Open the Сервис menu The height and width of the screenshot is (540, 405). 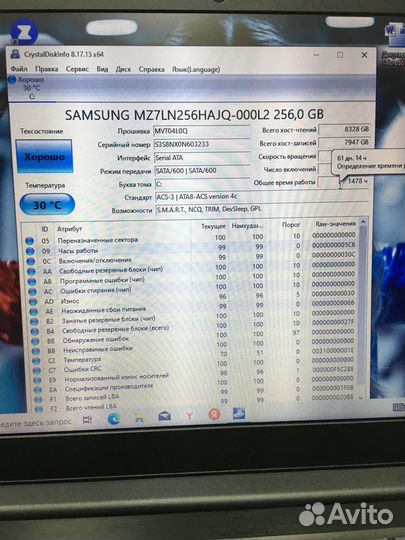(77, 69)
